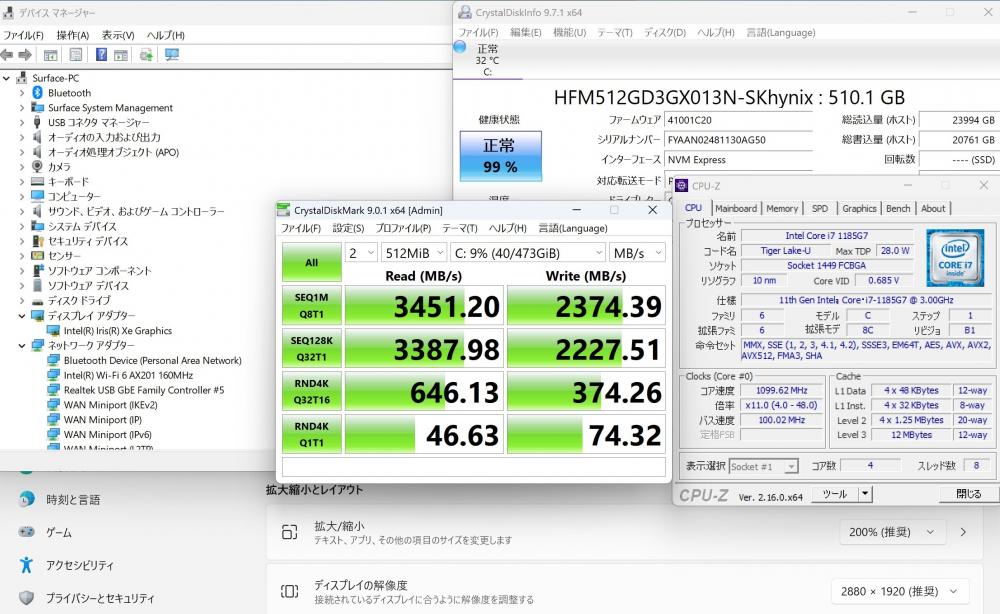Switch to the Memory tab in CPU-Z
The height and width of the screenshot is (614, 1000).
pos(782,208)
